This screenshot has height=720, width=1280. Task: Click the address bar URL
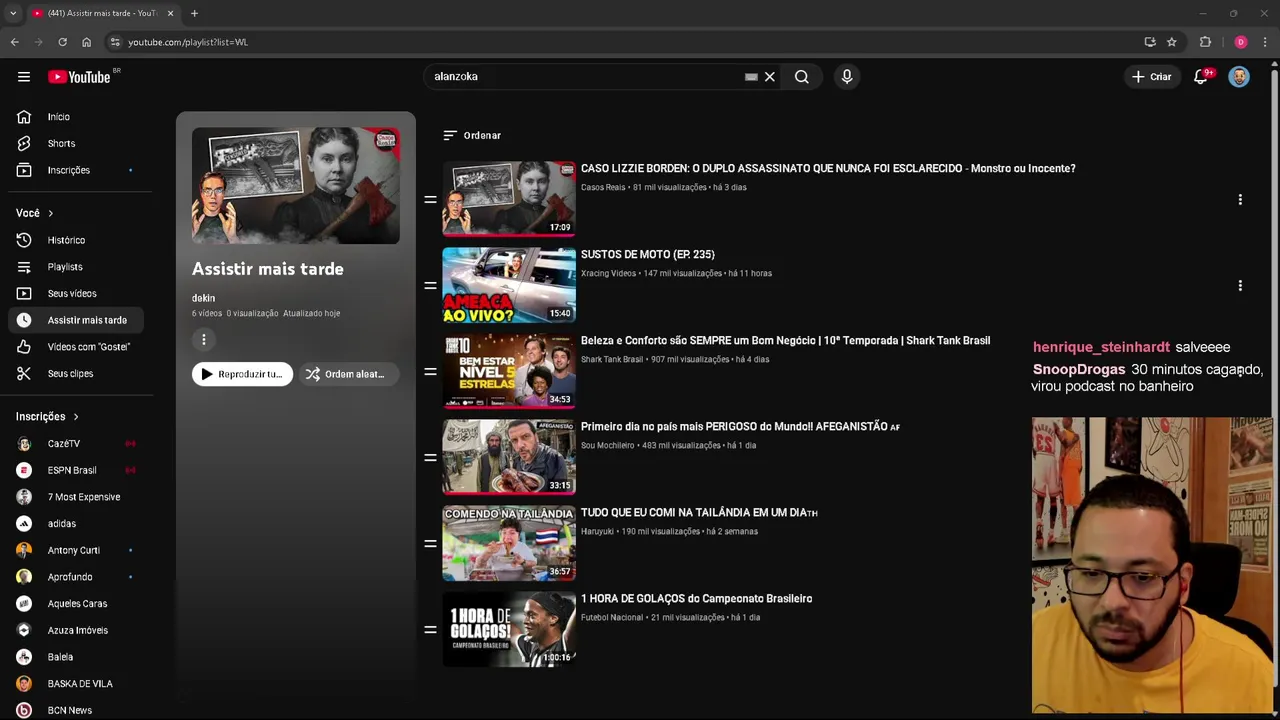tap(188, 42)
